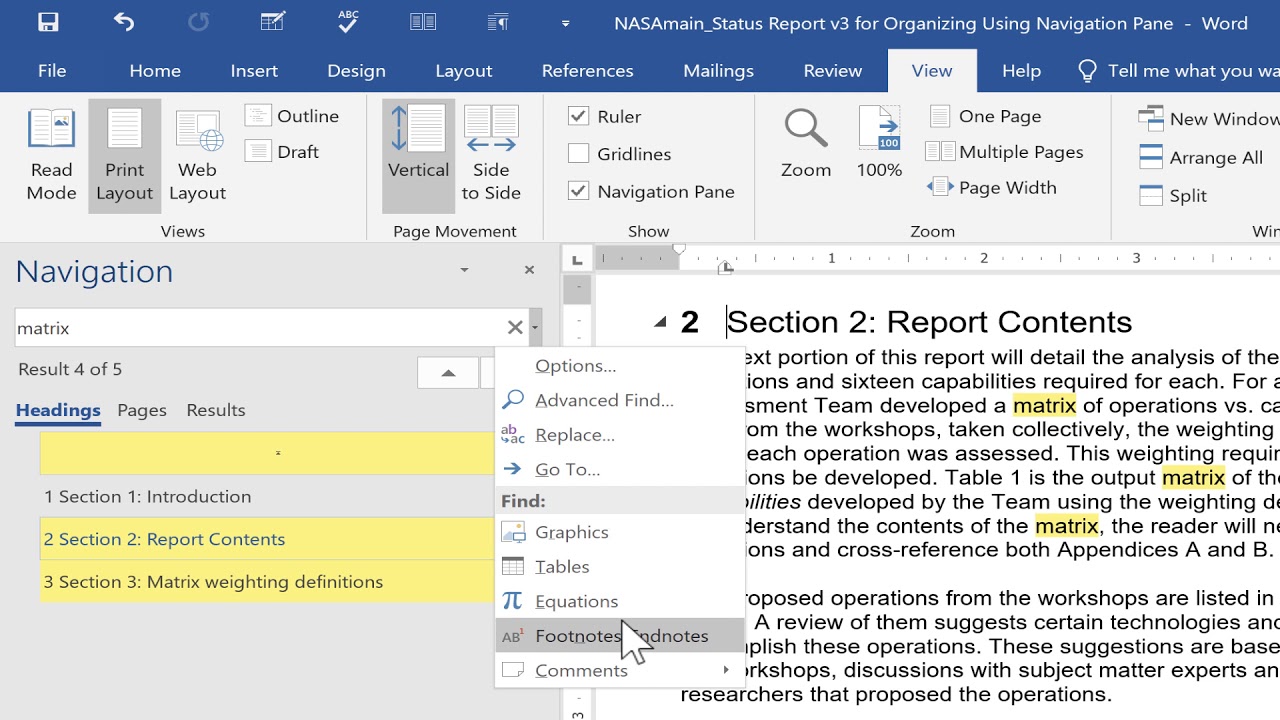Set zoom to 100%

click(879, 143)
